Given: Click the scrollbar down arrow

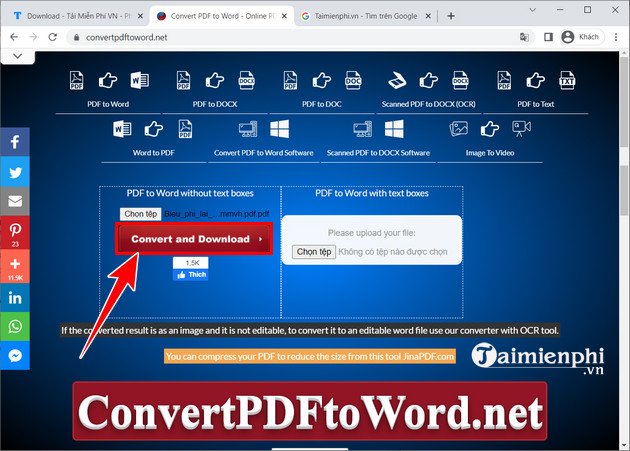Looking at the screenshot, I should pyautogui.click(x=624, y=445).
